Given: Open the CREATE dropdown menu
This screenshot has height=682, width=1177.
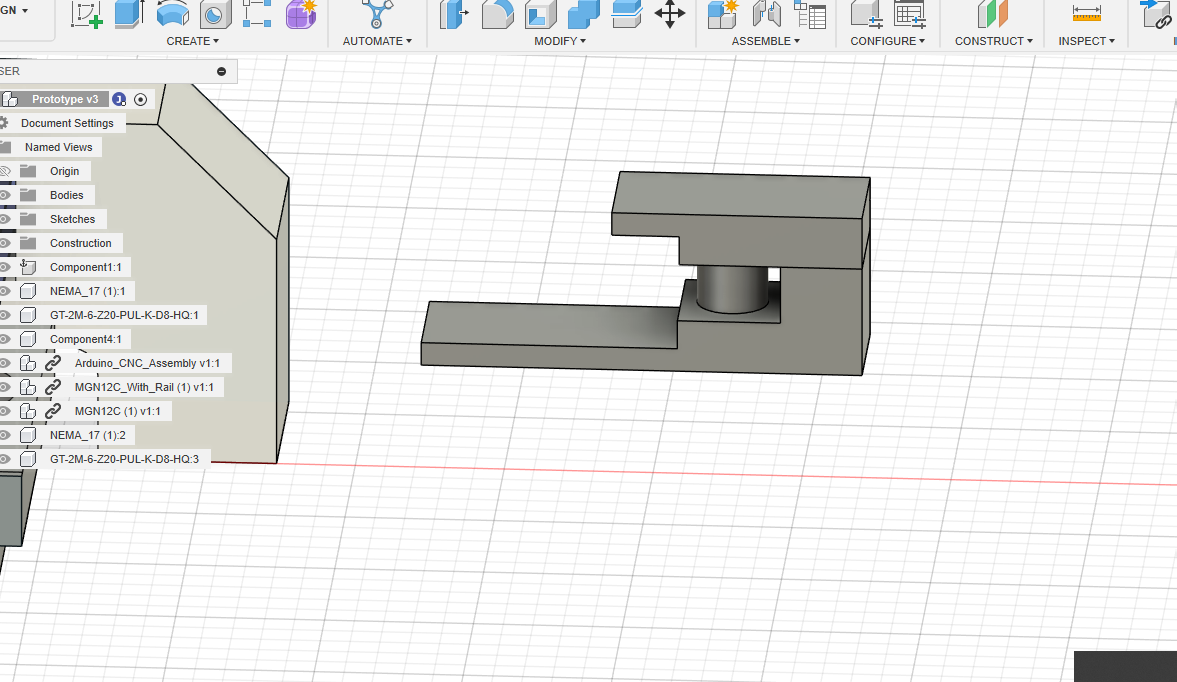Looking at the screenshot, I should tap(192, 41).
